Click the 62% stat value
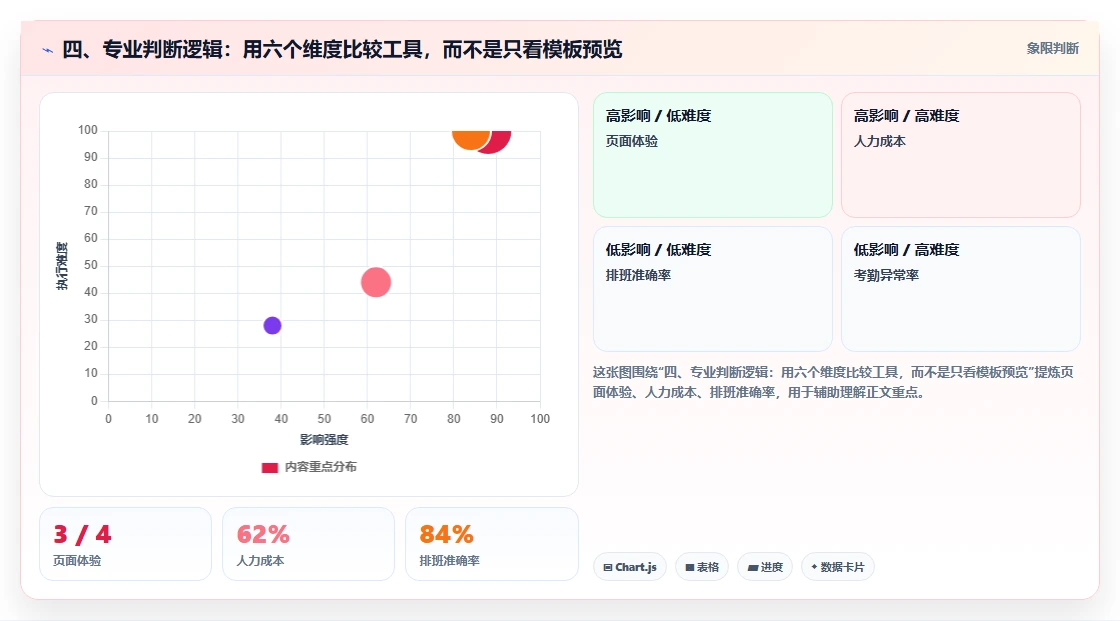 [x=263, y=535]
